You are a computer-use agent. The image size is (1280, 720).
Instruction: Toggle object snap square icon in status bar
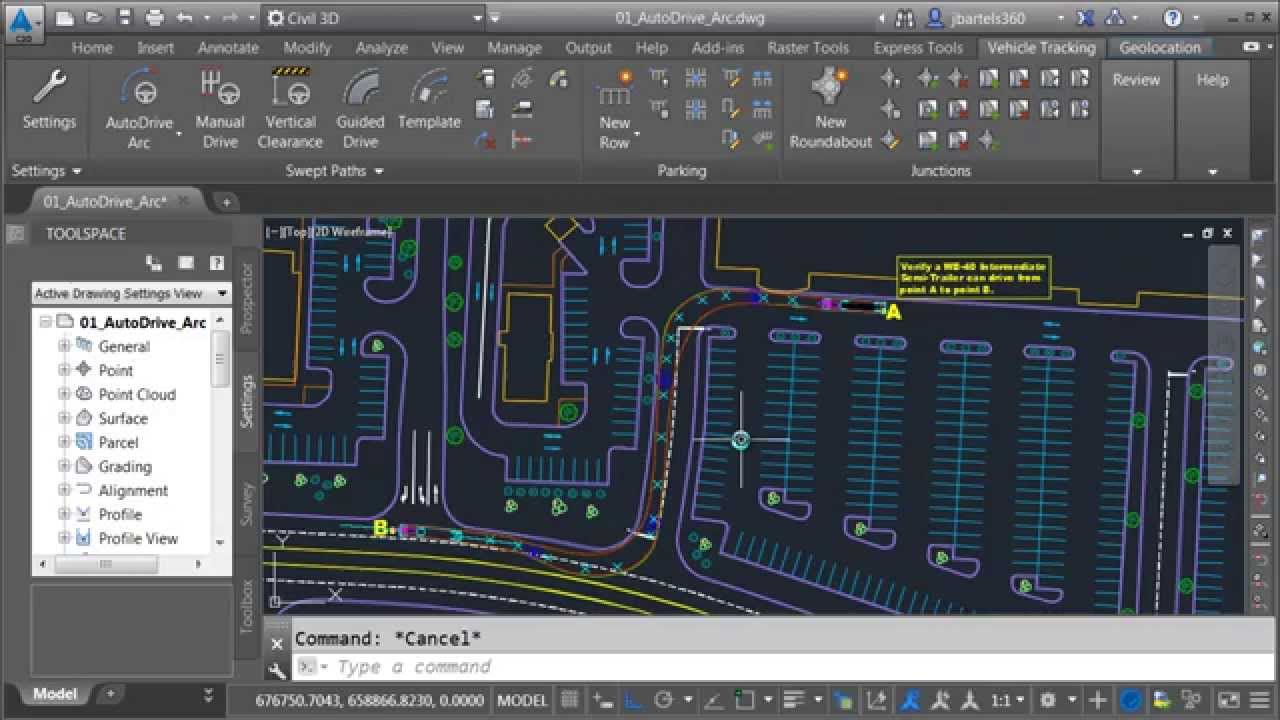[743, 700]
